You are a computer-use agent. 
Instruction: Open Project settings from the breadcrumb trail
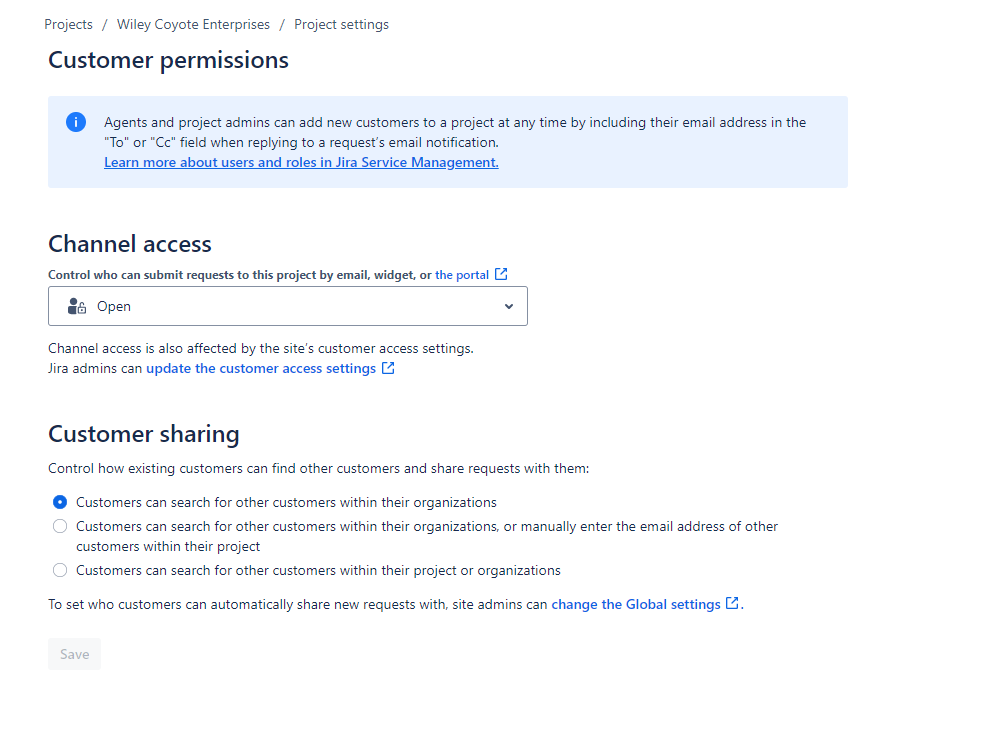(x=341, y=24)
